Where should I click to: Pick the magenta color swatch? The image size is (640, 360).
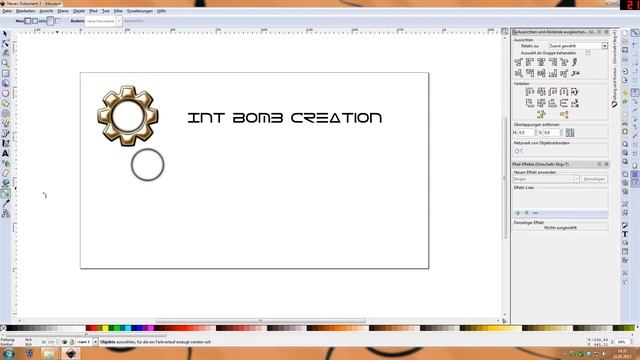point(151,328)
